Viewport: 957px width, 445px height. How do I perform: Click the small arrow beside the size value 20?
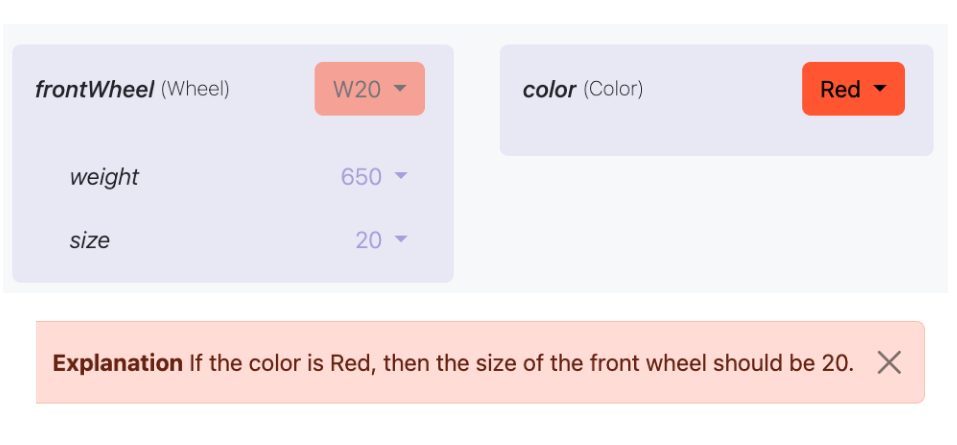[401, 240]
